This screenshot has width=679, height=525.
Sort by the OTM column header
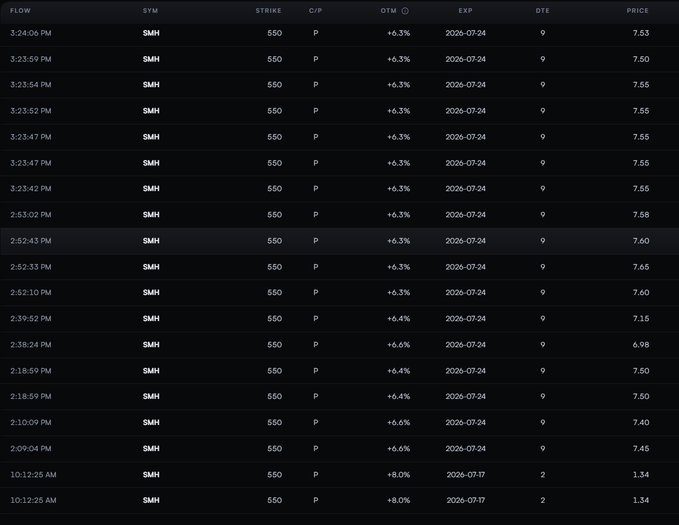(x=388, y=10)
